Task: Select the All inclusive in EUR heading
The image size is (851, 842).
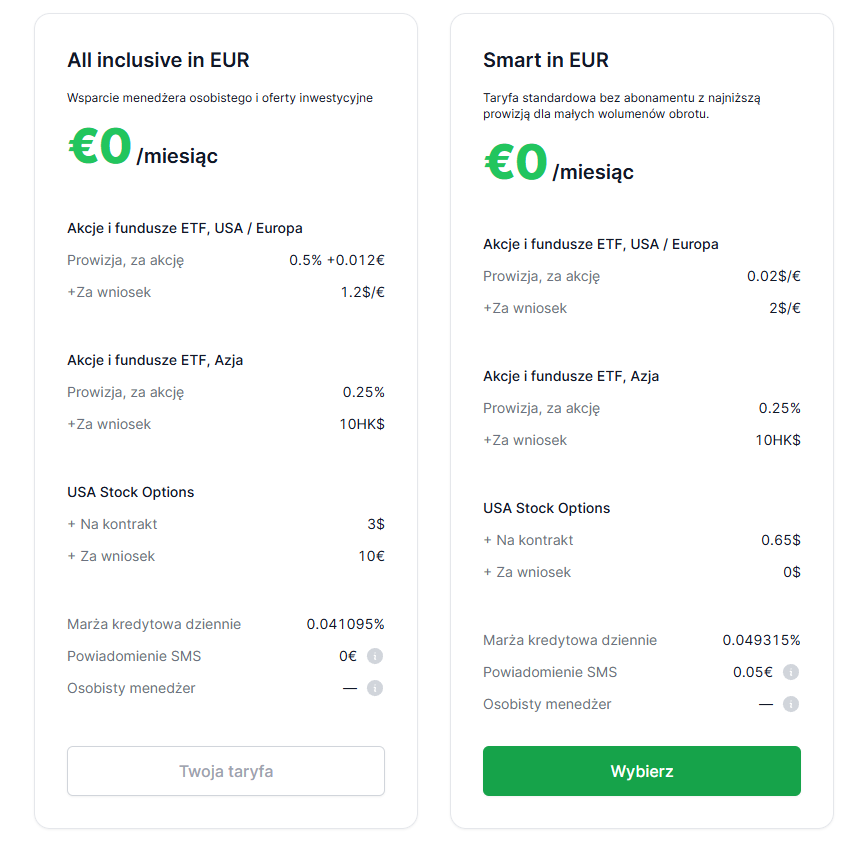Action: click(x=158, y=60)
